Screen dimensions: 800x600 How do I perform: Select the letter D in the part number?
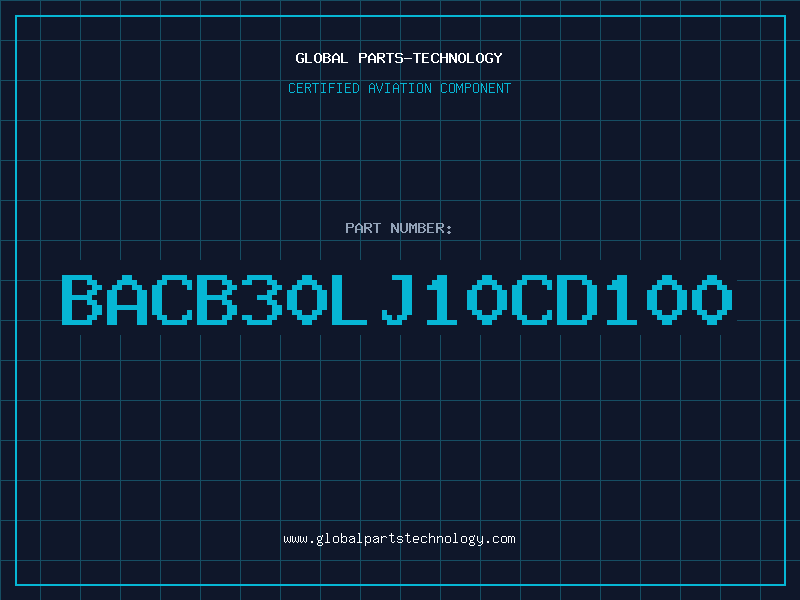pyautogui.click(x=577, y=300)
